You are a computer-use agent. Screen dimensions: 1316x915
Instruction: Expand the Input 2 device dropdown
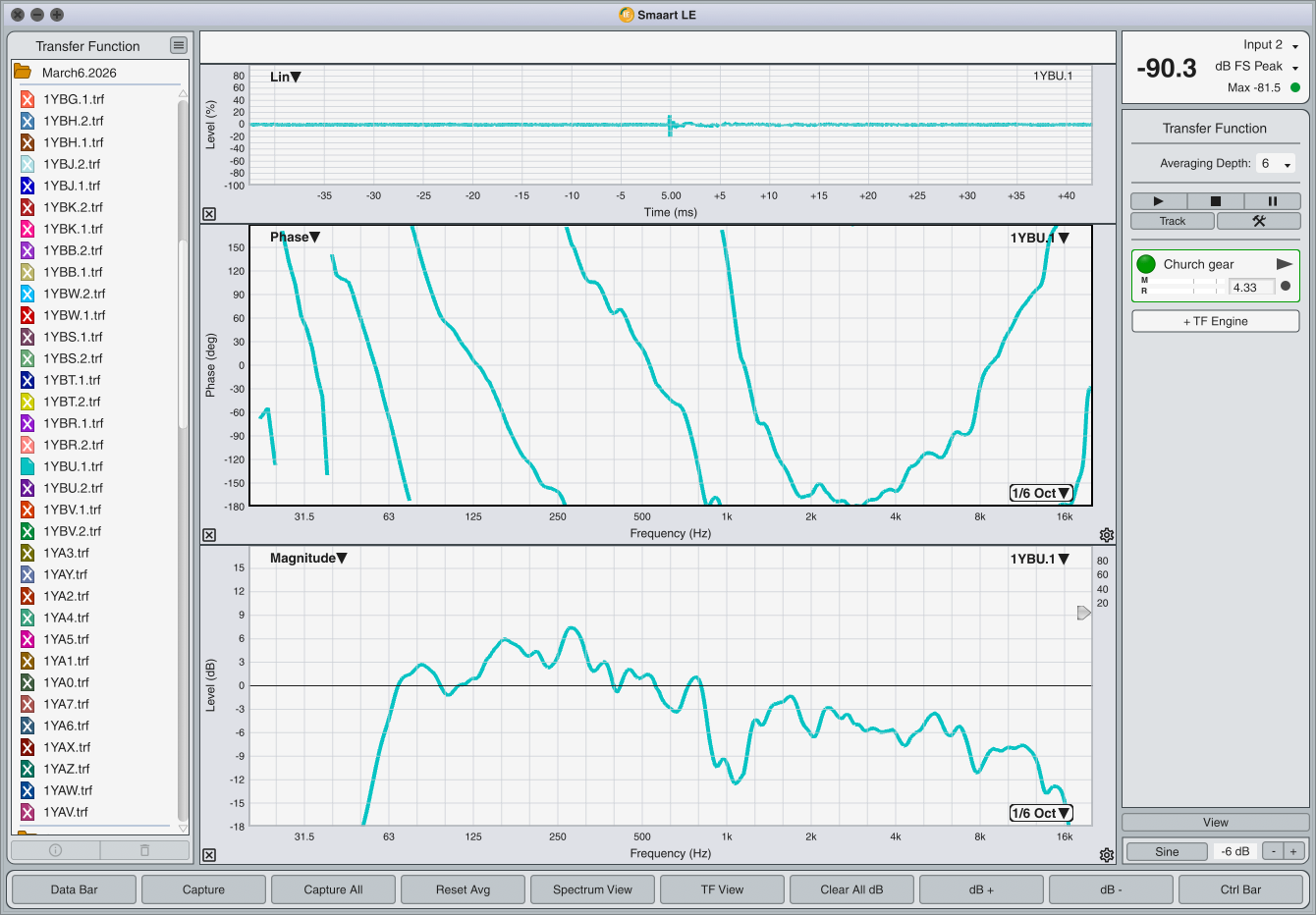pos(1271,45)
